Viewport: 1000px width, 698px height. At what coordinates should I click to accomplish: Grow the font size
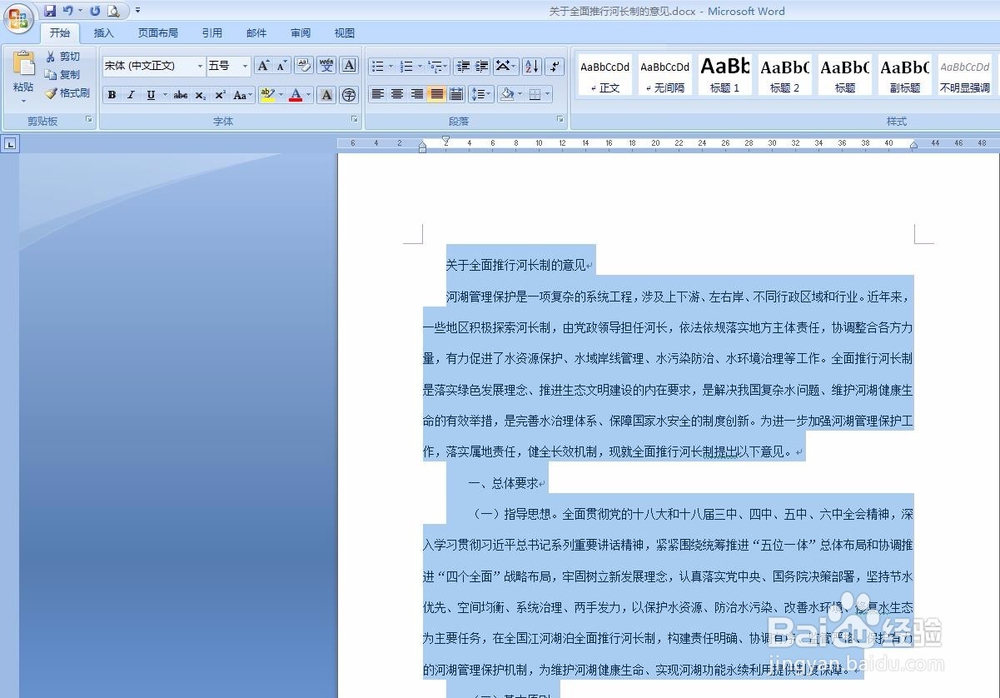262,65
